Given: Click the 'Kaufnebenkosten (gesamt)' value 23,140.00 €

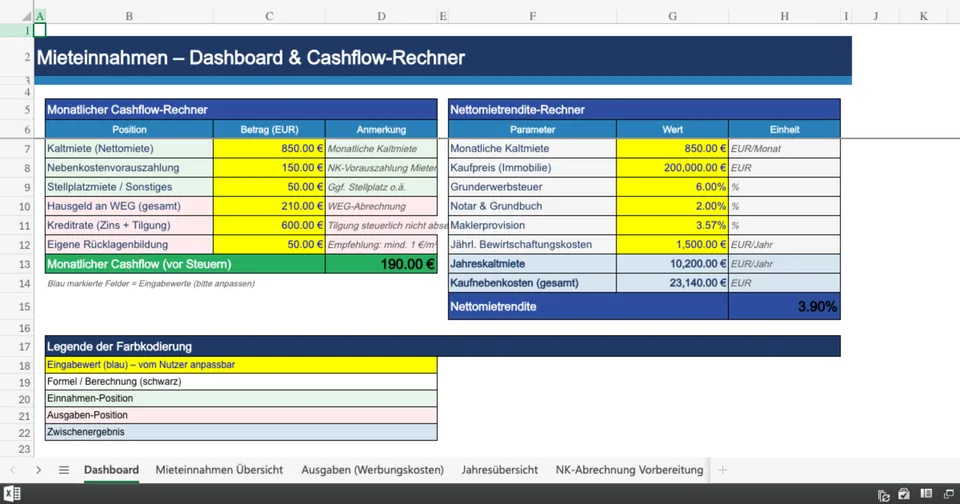Looking at the screenshot, I should (x=672, y=283).
